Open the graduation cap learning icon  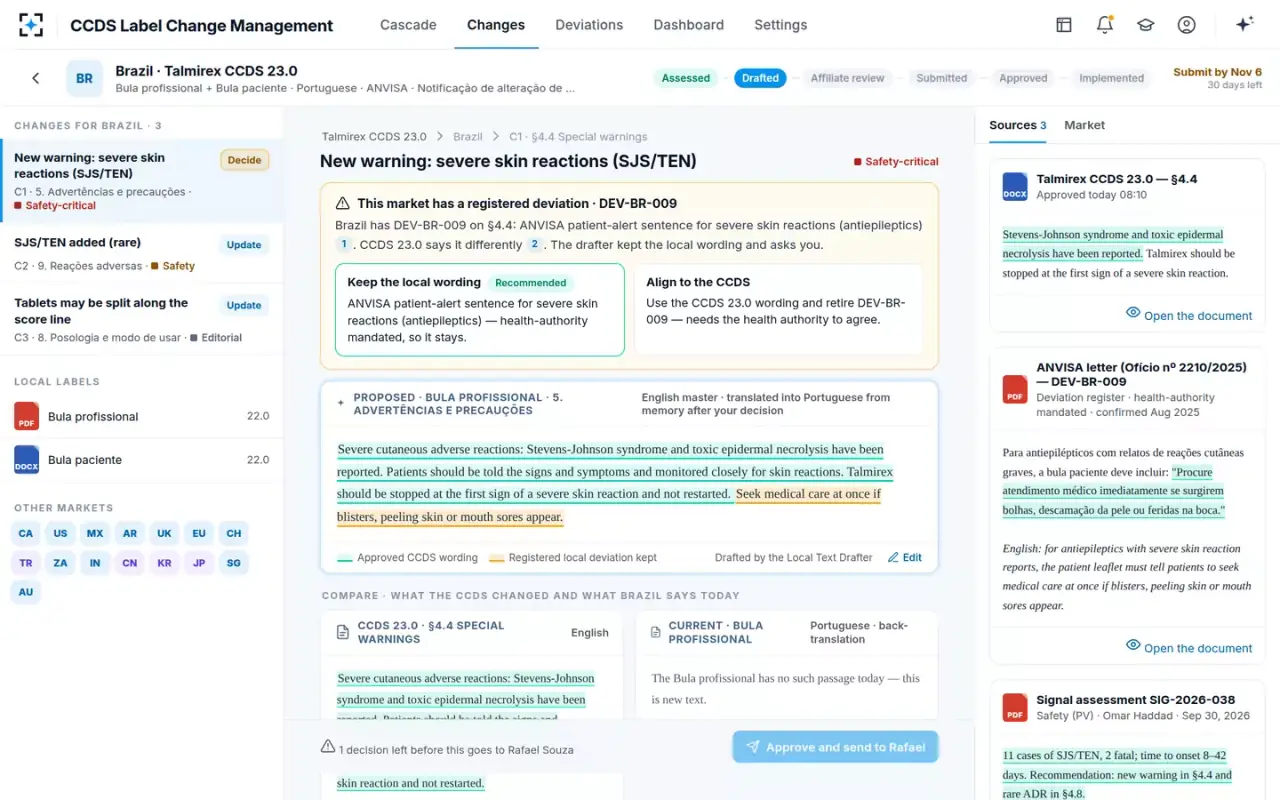click(1145, 25)
